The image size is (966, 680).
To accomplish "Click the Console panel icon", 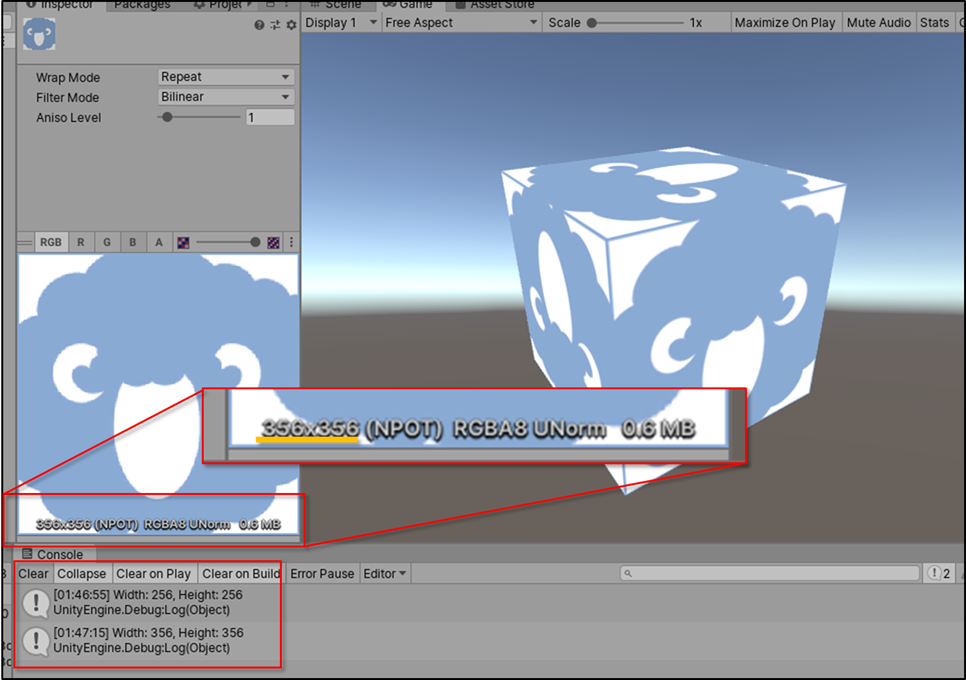I will coord(27,554).
